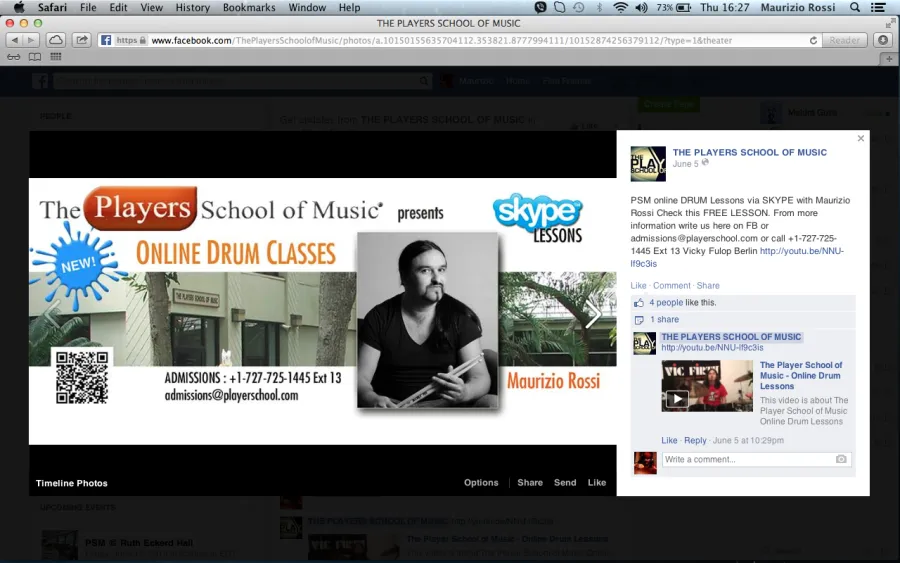Toggle Like in the photo bottom bar
The width and height of the screenshot is (900, 563).
click(596, 483)
